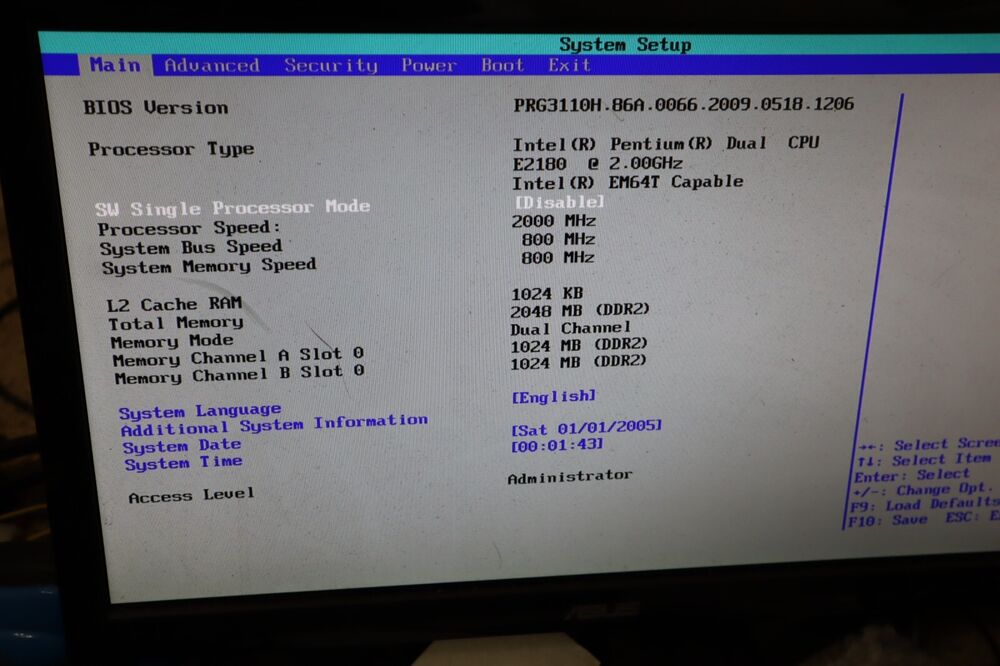Click the Administrator access value
This screenshot has width=1000, height=666.
pyautogui.click(x=570, y=477)
